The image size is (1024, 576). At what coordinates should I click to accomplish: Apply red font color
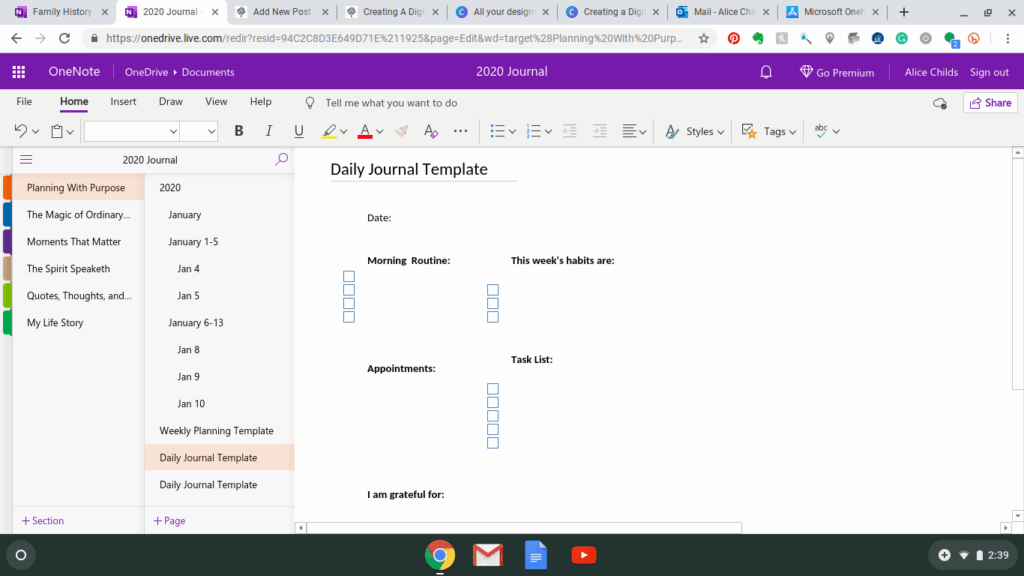tap(365, 131)
